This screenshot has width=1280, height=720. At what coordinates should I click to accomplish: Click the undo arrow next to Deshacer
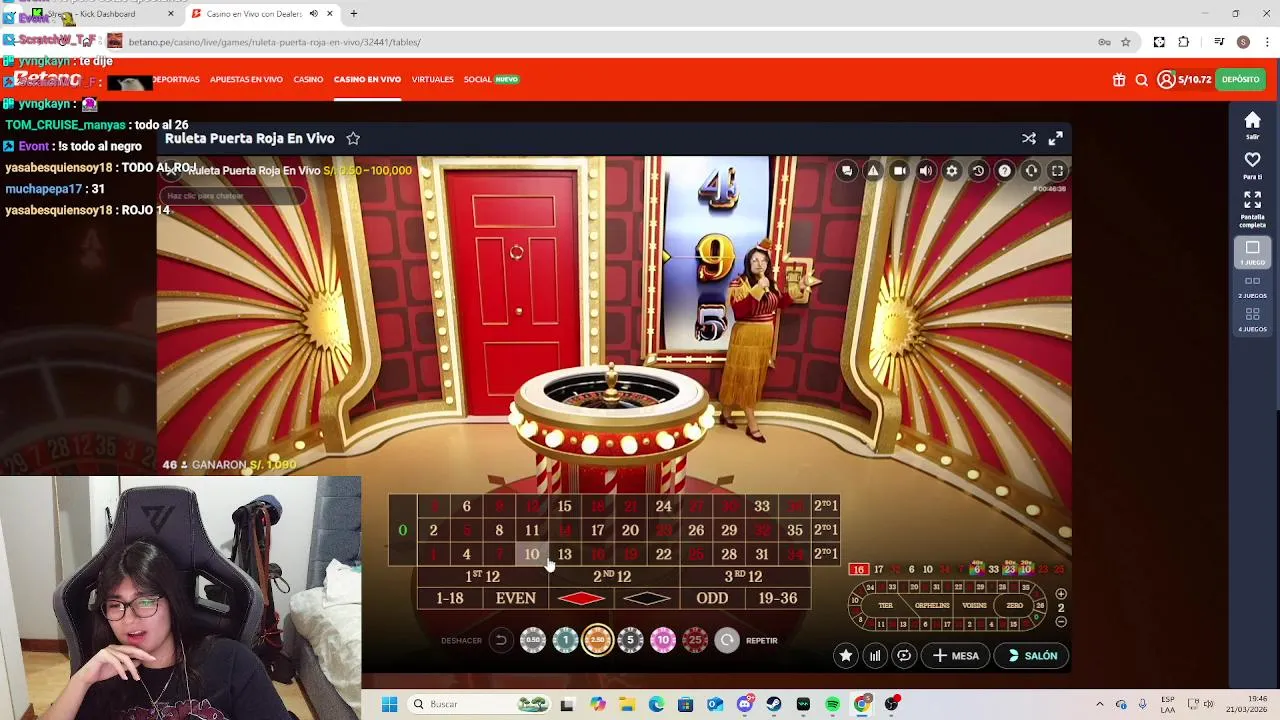tap(501, 640)
